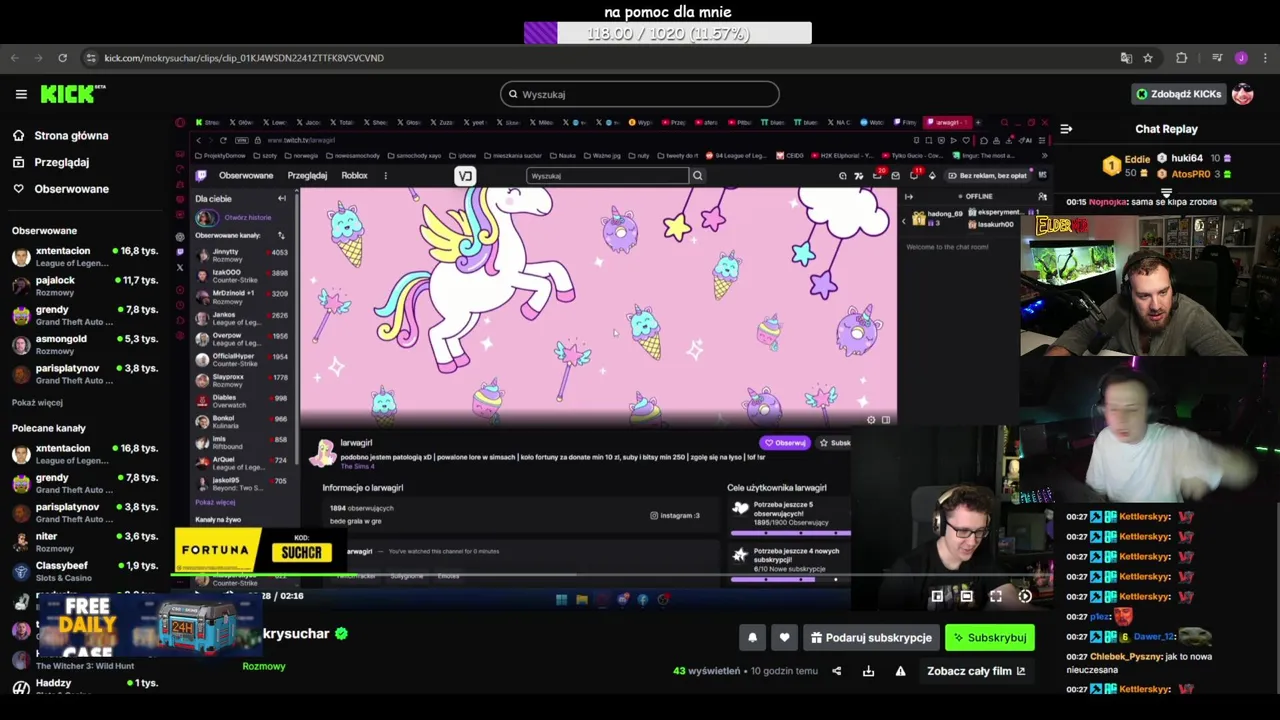This screenshot has width=1280, height=720.
Task: Toggle notifications with the bell button
Action: pos(752,637)
